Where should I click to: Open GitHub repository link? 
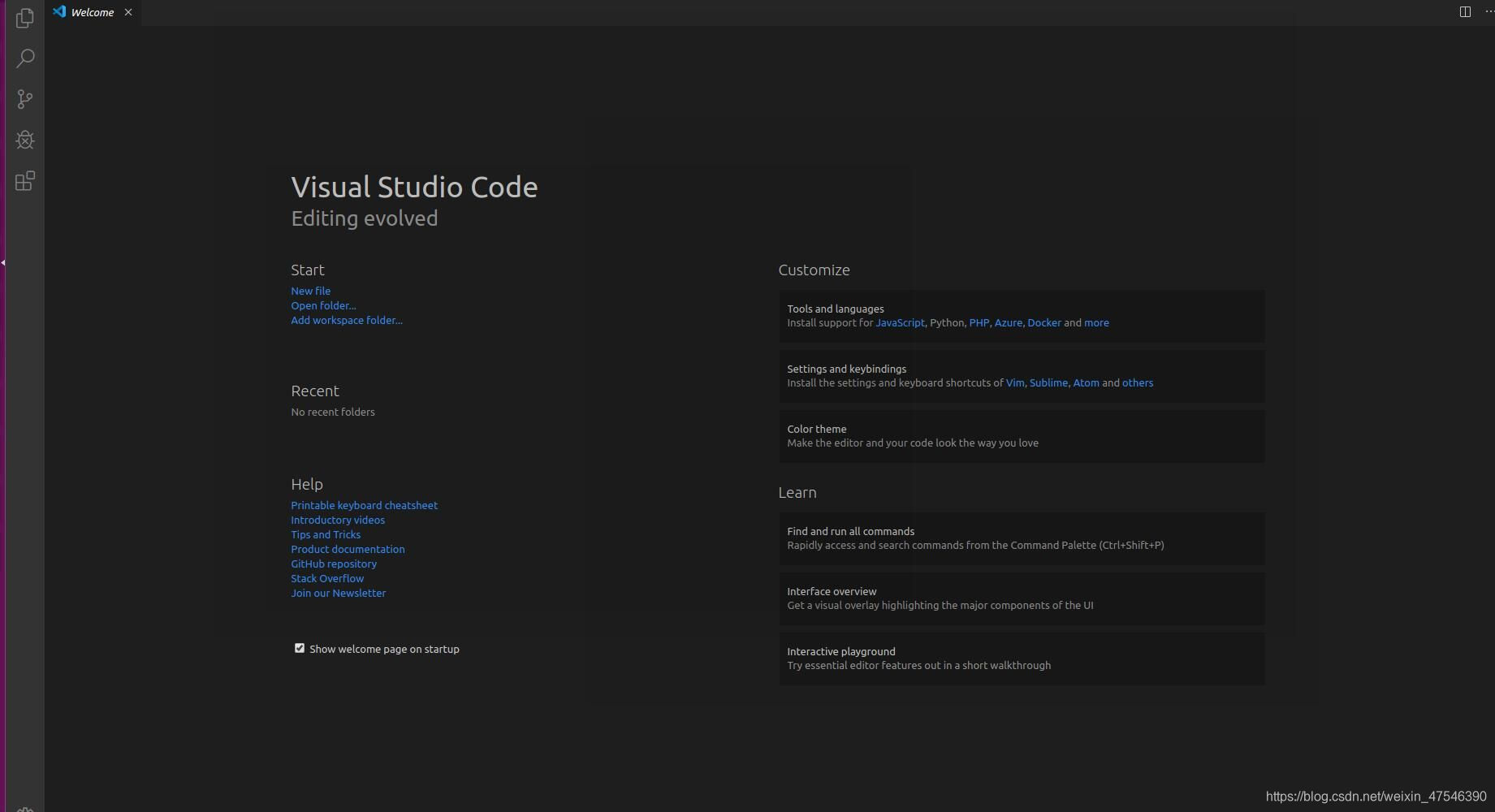click(334, 564)
